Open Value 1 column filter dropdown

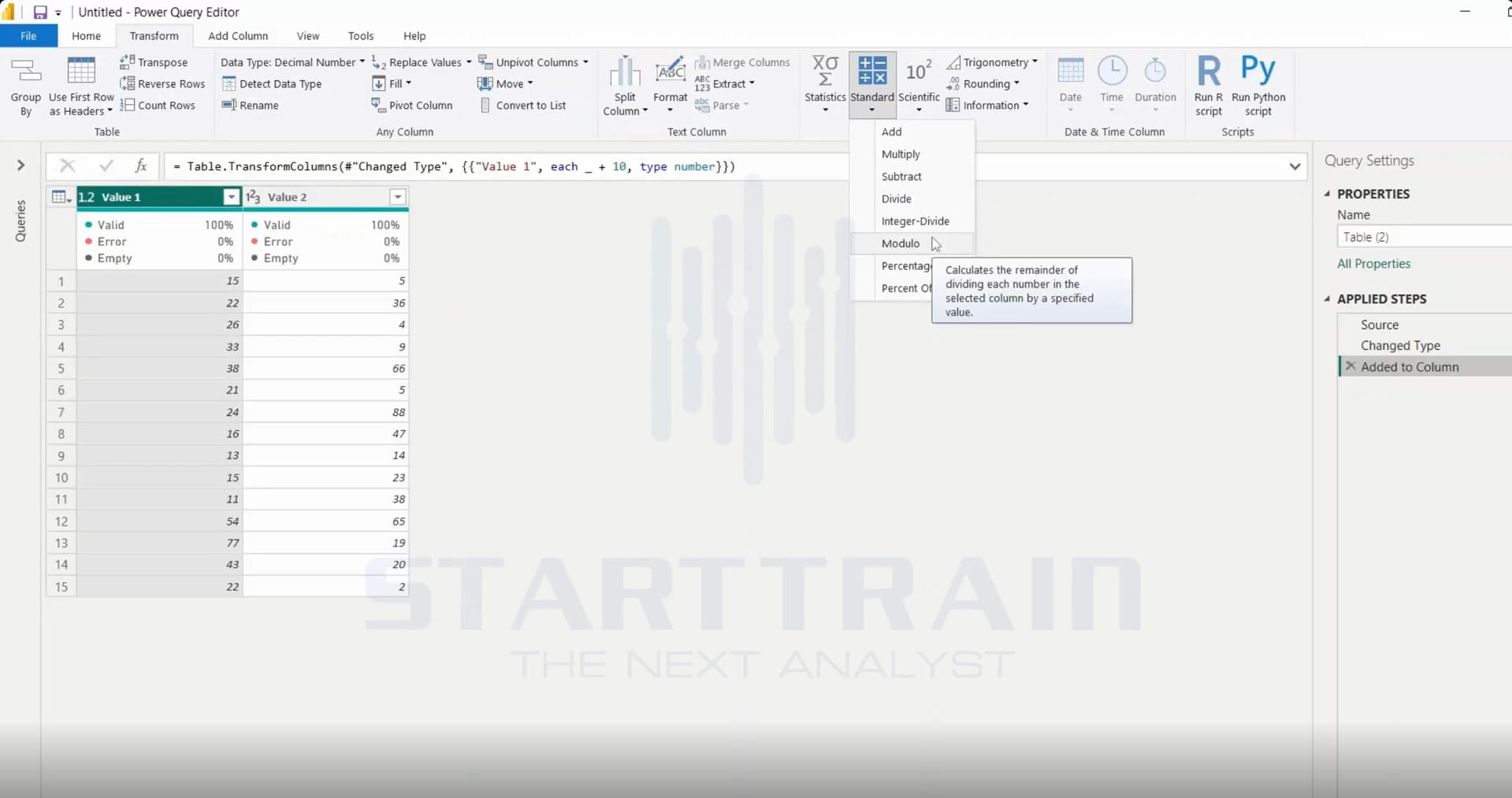coord(231,197)
